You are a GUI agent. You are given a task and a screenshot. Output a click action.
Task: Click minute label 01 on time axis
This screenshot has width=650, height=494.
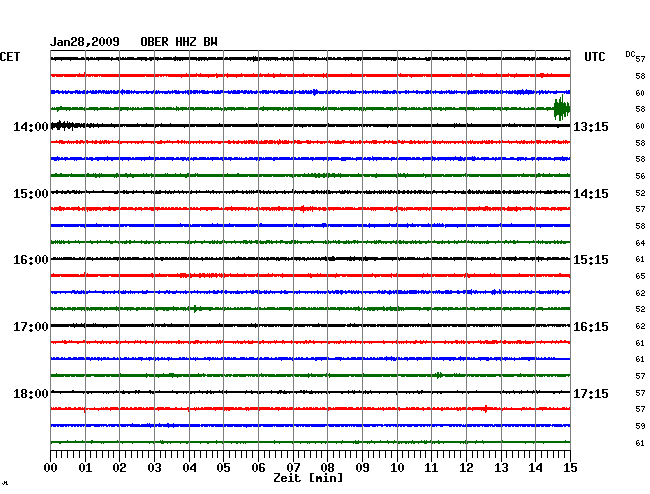pos(85,467)
